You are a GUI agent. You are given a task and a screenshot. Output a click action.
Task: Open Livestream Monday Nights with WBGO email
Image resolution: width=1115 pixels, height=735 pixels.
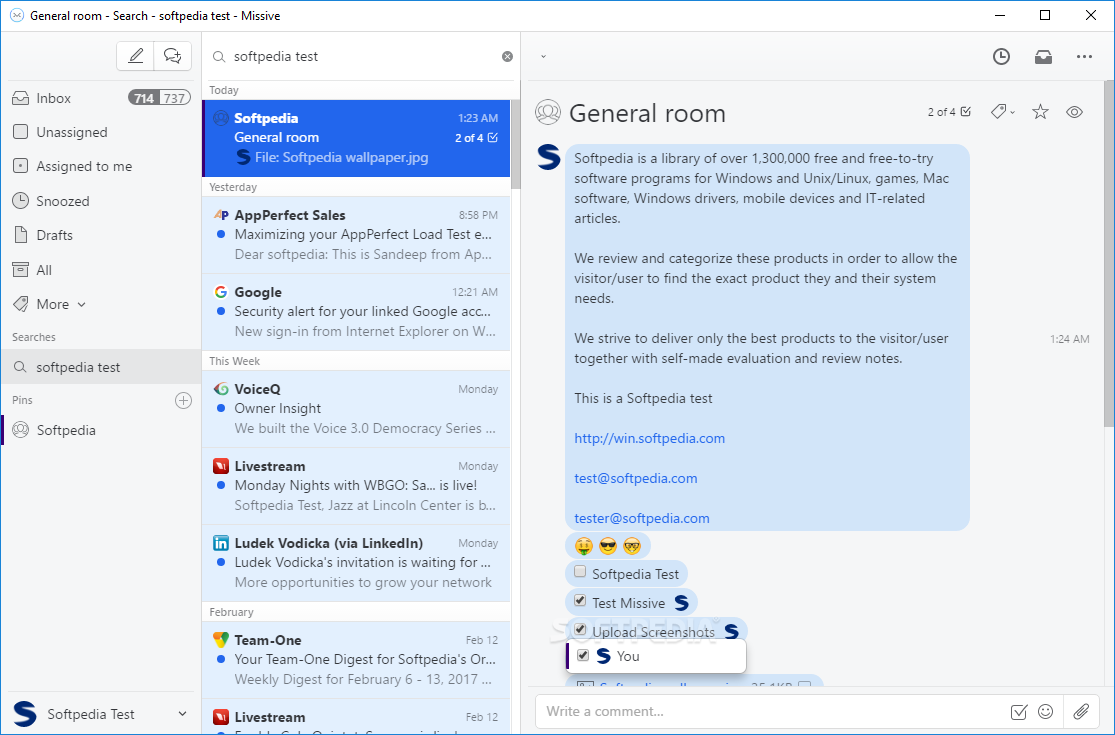click(356, 486)
